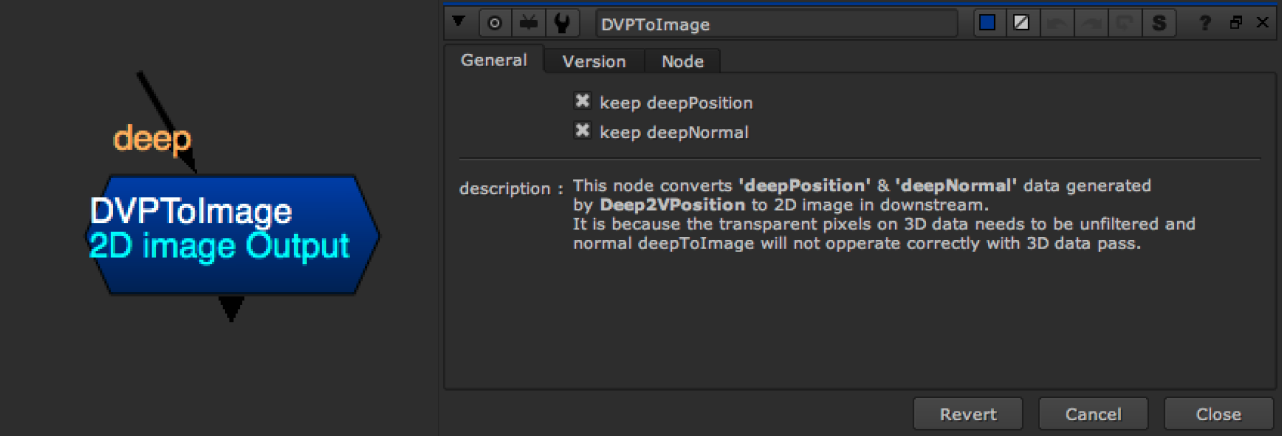Click the revert circular arrow icon

pos(1125,22)
